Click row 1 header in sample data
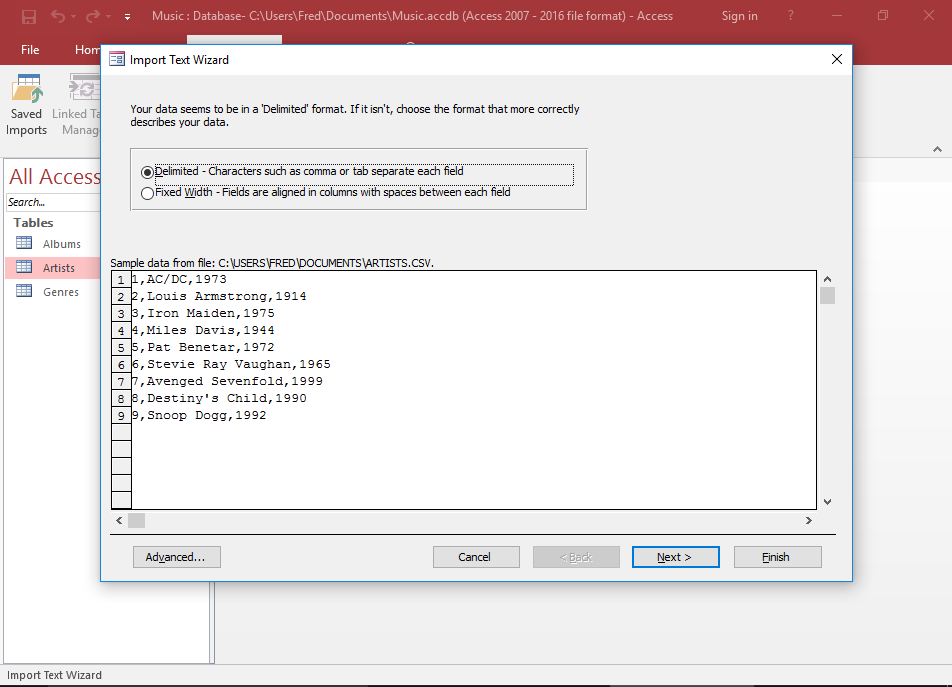Screen dimensions: 952x687 pos(121,280)
